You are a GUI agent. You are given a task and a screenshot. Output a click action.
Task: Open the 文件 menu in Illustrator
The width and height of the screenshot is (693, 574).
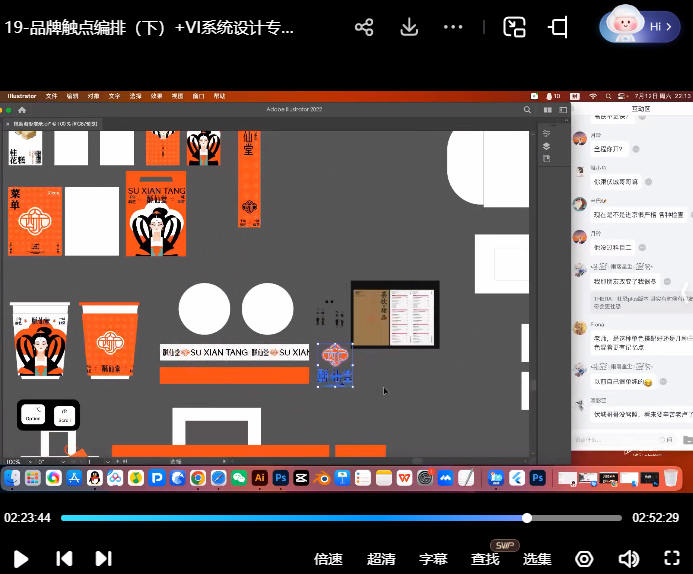click(x=52, y=96)
